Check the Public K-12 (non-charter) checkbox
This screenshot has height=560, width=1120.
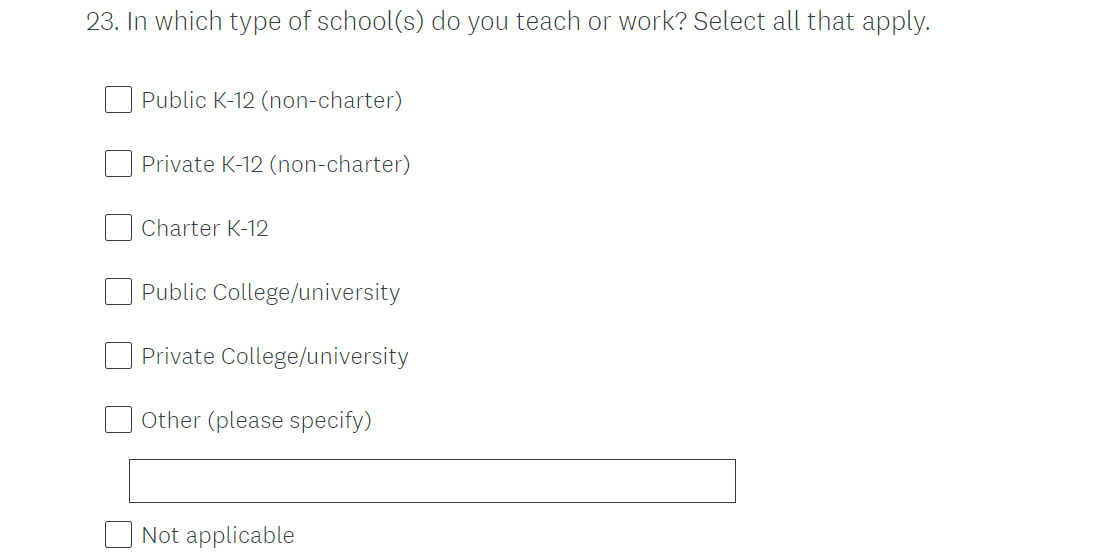point(118,100)
